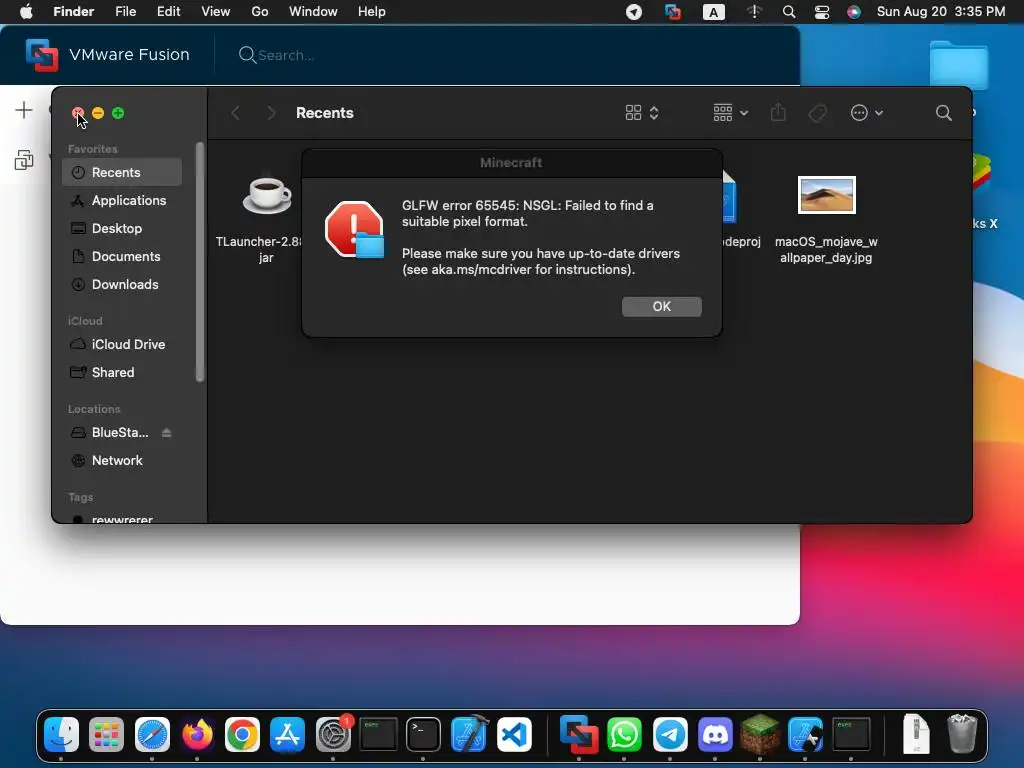Open the Go menu
The image size is (1024, 768).
pyautogui.click(x=260, y=12)
